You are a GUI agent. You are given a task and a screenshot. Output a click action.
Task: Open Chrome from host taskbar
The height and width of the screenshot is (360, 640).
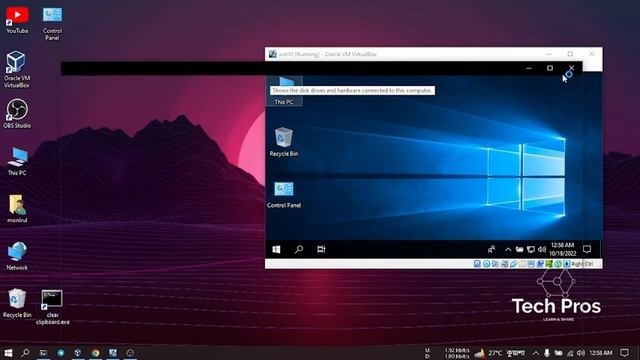pos(96,353)
